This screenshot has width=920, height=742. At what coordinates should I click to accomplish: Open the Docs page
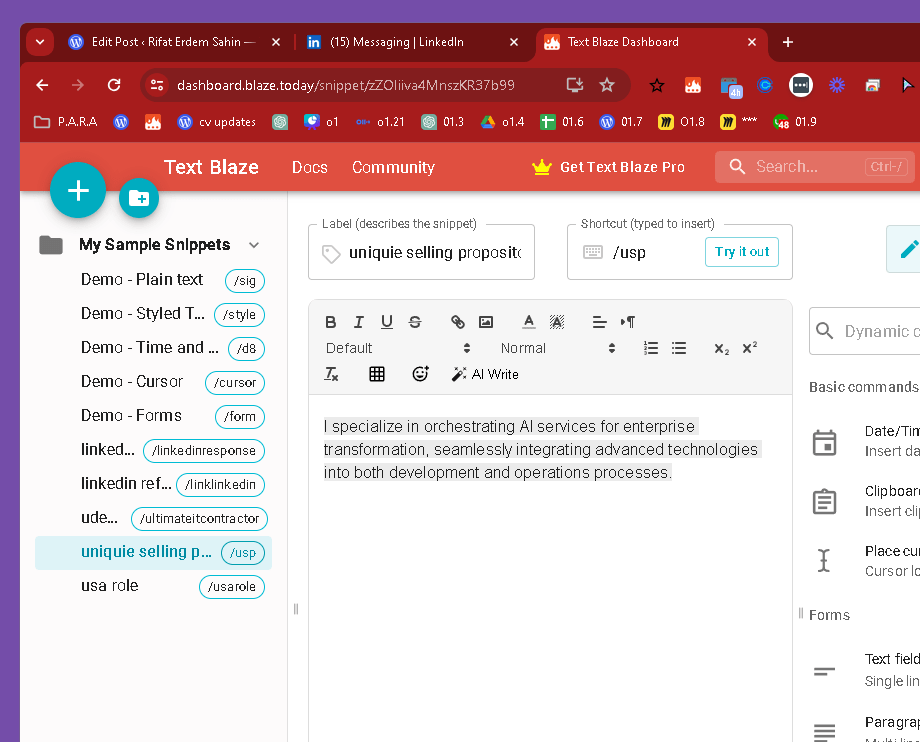coord(310,167)
